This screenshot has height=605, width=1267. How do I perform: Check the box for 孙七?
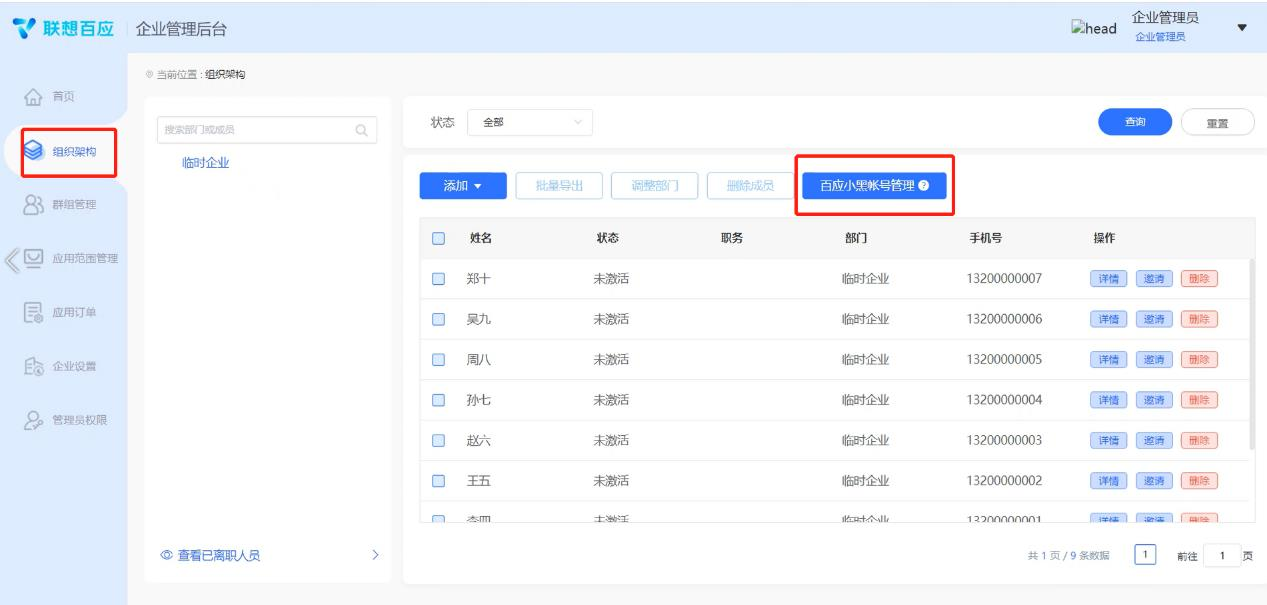[438, 400]
